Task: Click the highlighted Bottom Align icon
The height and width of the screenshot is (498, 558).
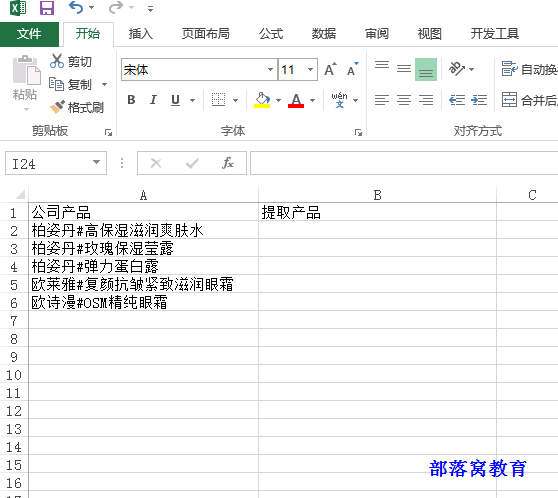Action: pyautogui.click(x=426, y=69)
